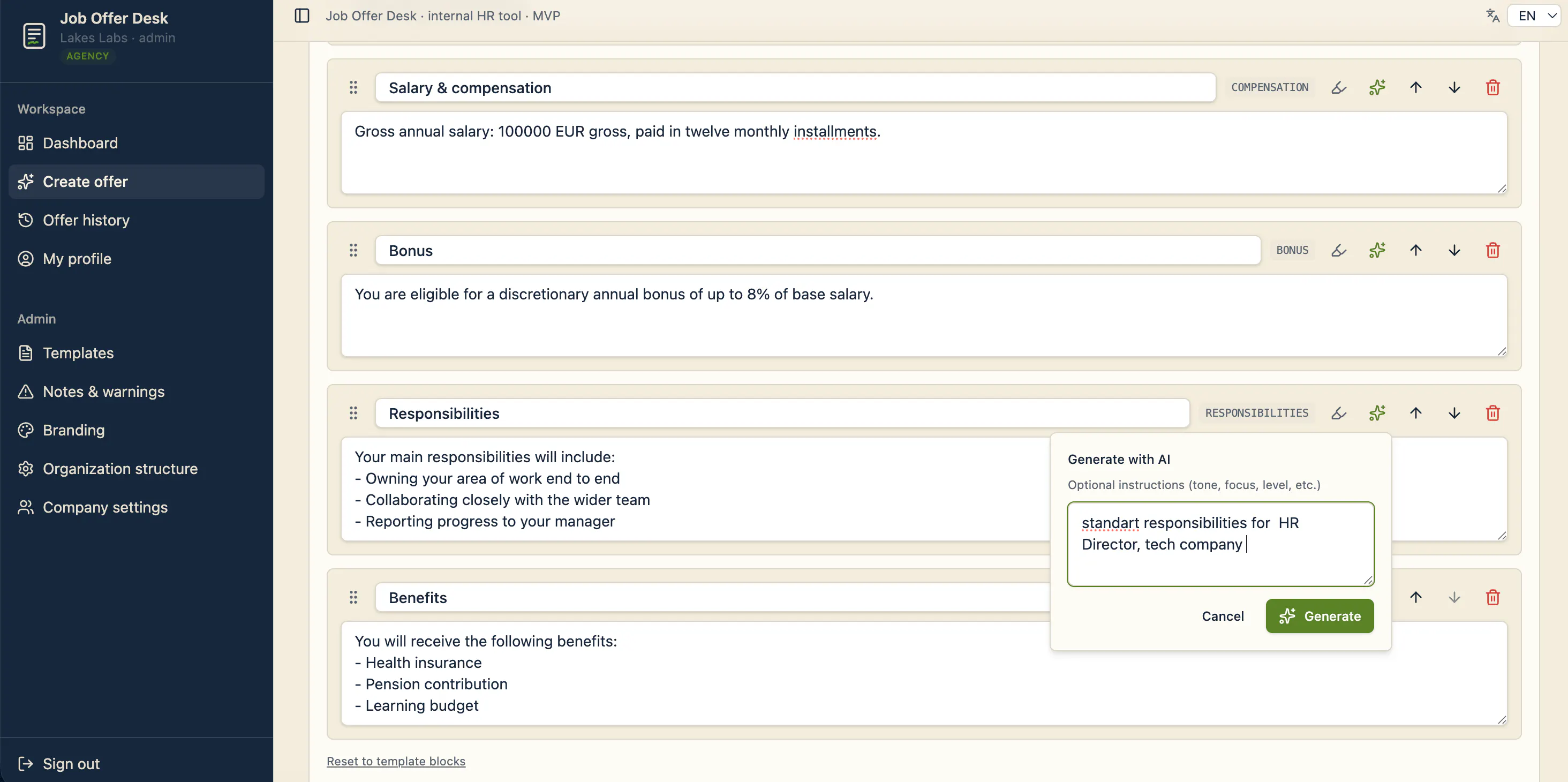
Task: Delete the Bonus block
Action: click(1492, 250)
